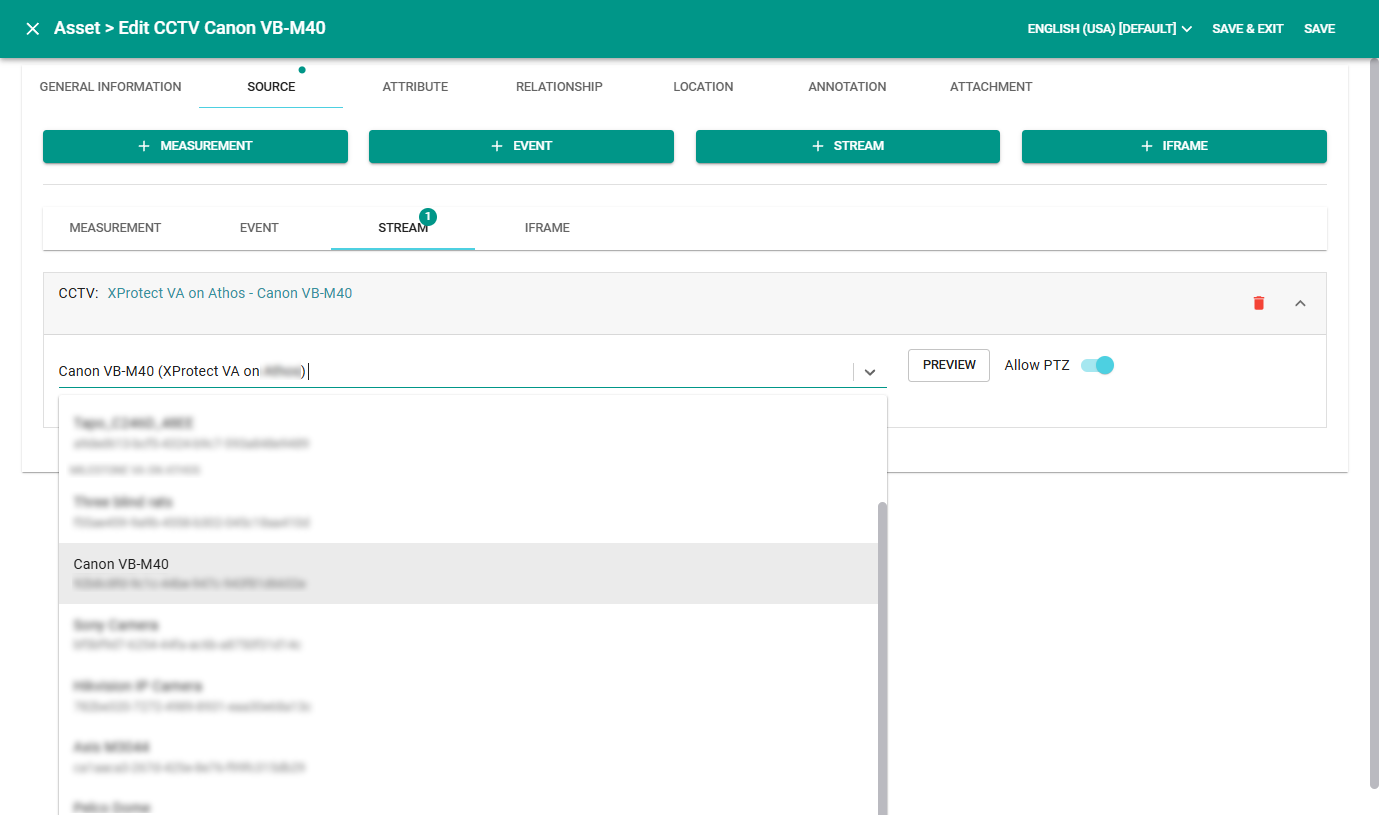Click the camera name input field
The height and width of the screenshot is (815, 1379).
click(450, 371)
